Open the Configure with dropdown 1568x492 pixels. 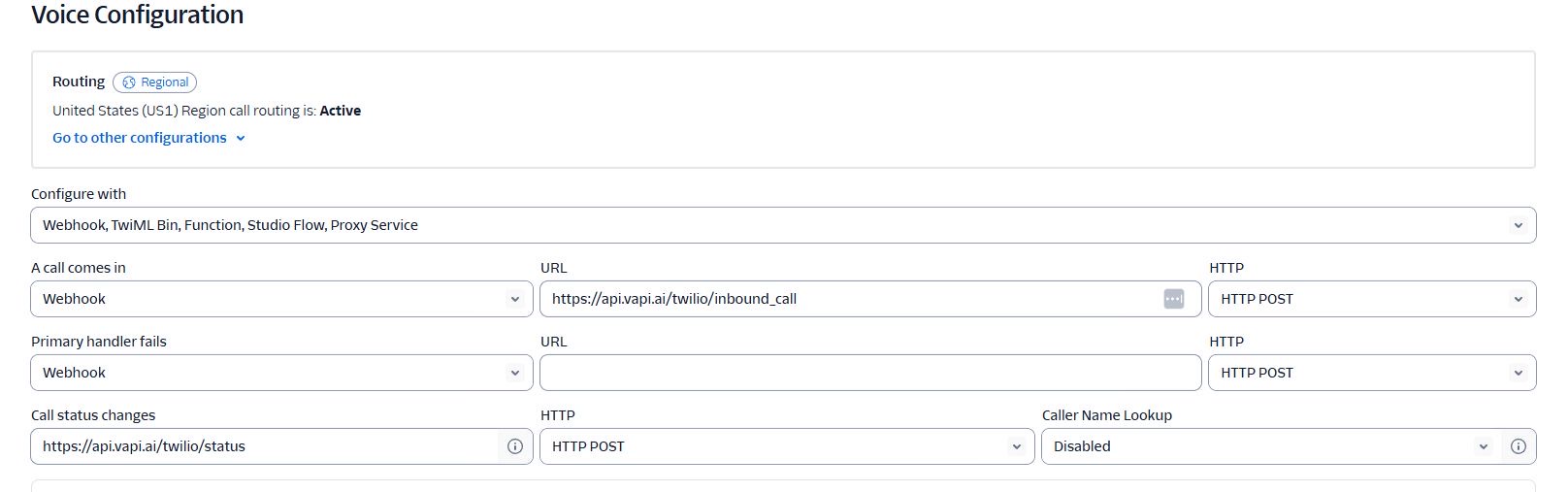[x=782, y=225]
